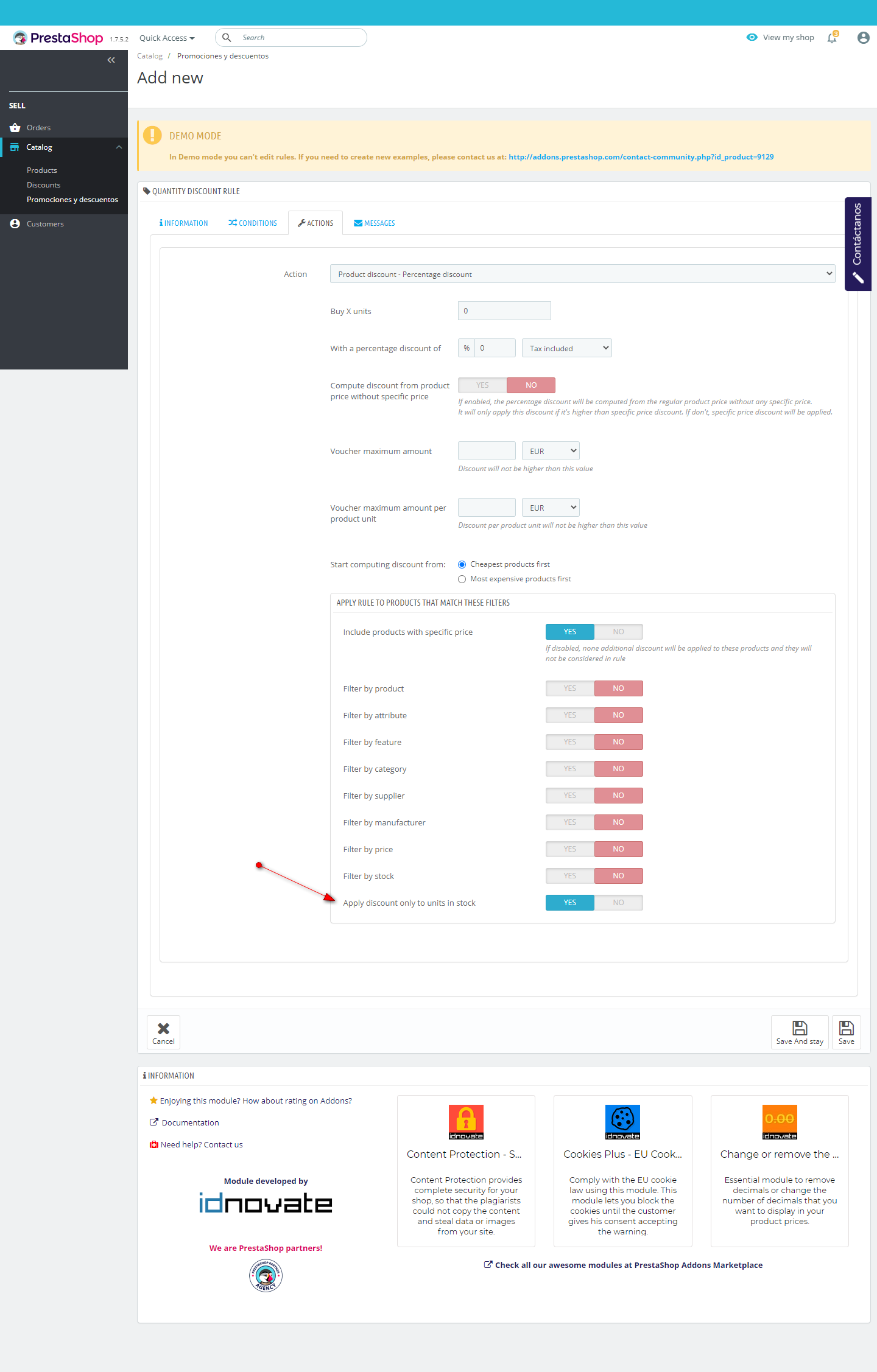This screenshot has height=1372, width=877.
Task: Toggle the Filter by feature switch
Action: point(594,742)
